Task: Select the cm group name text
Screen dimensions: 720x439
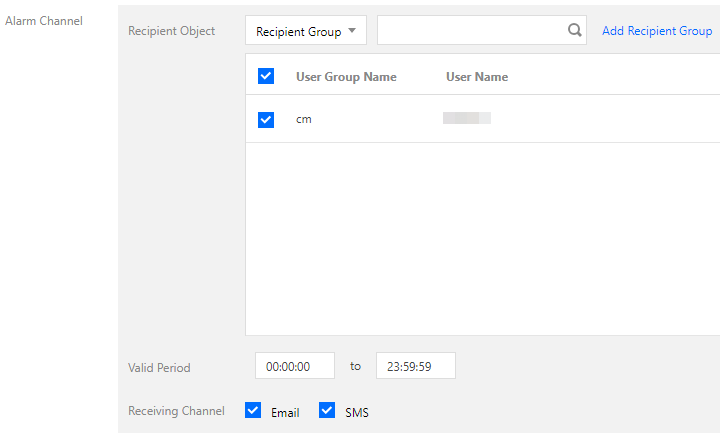Action: [304, 119]
